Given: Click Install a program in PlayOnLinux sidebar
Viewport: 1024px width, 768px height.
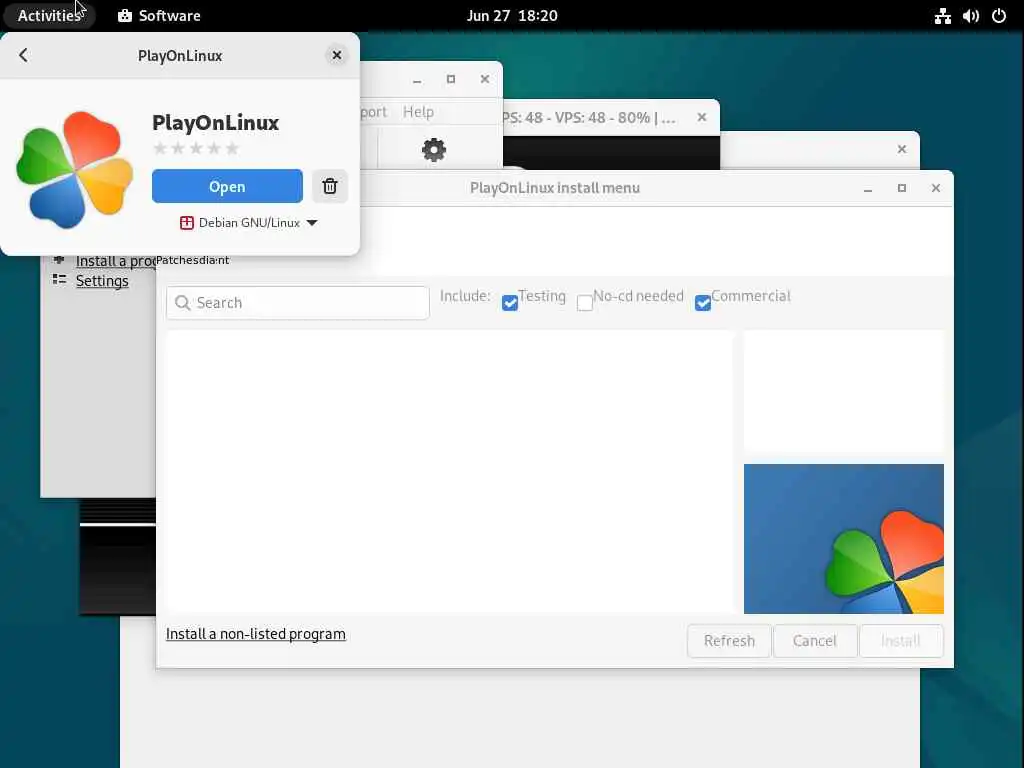Looking at the screenshot, I should pos(116,261).
